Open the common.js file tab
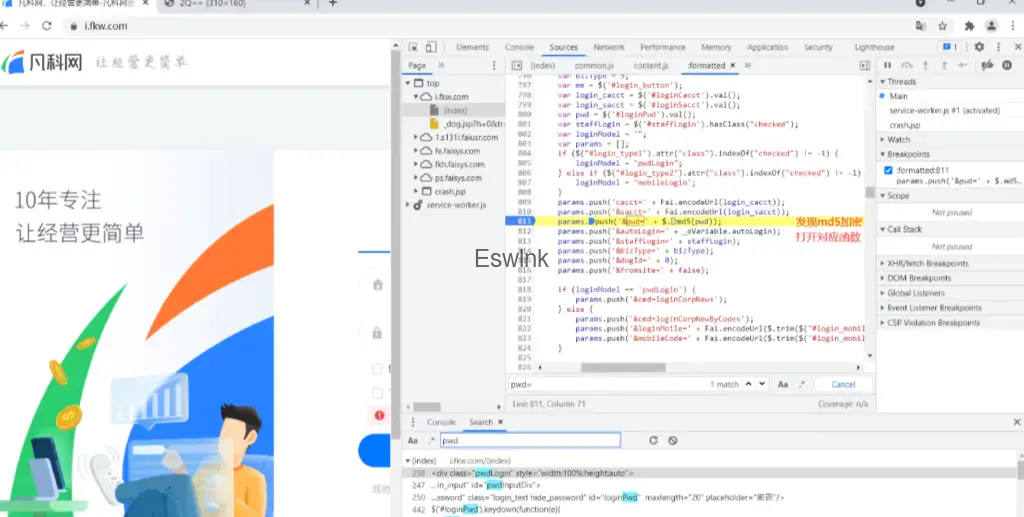Image resolution: width=1024 pixels, height=517 pixels. 594,65
